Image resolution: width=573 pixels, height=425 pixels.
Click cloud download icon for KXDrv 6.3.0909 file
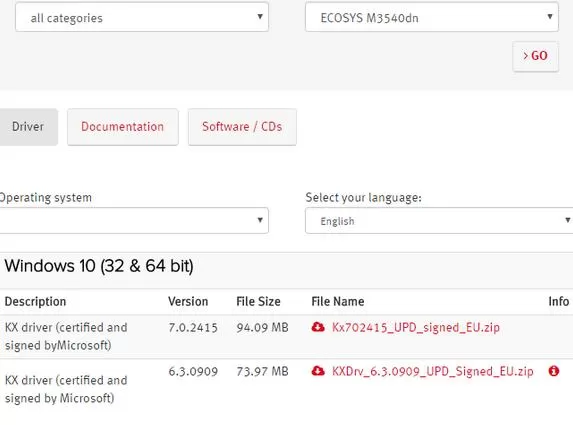[x=318, y=371]
